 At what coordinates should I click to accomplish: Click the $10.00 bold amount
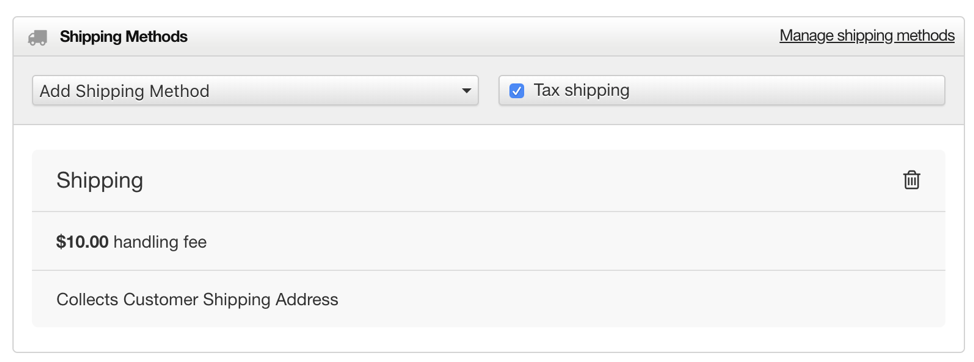tap(83, 242)
